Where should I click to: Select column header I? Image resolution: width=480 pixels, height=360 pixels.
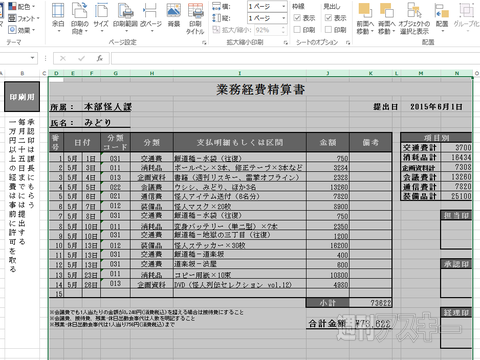pos(240,73)
